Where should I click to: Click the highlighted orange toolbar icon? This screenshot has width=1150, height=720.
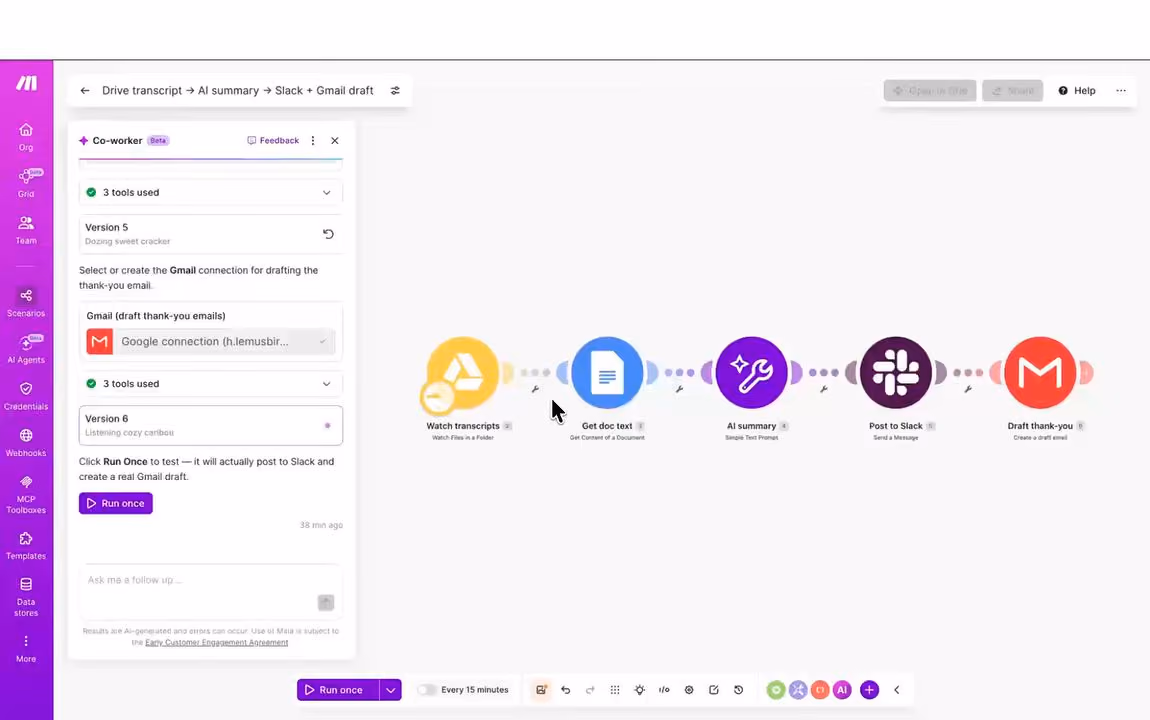pyautogui.click(x=541, y=689)
